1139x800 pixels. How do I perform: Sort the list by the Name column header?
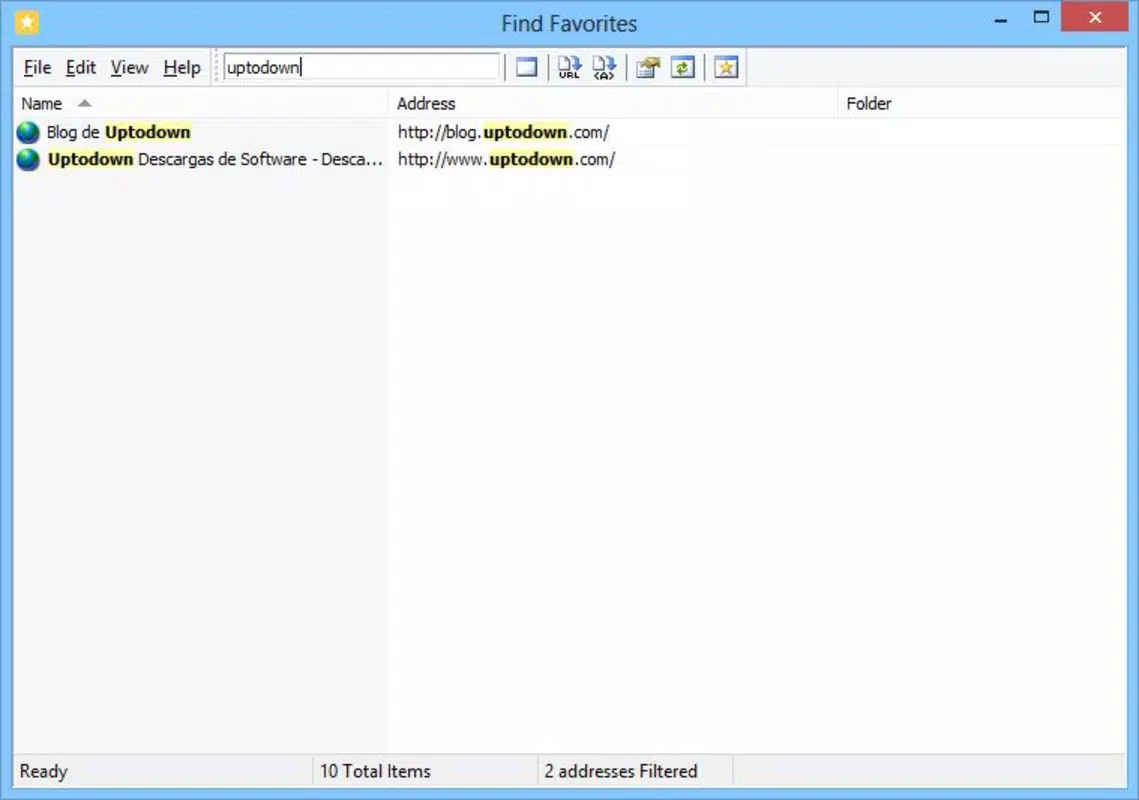(x=200, y=104)
